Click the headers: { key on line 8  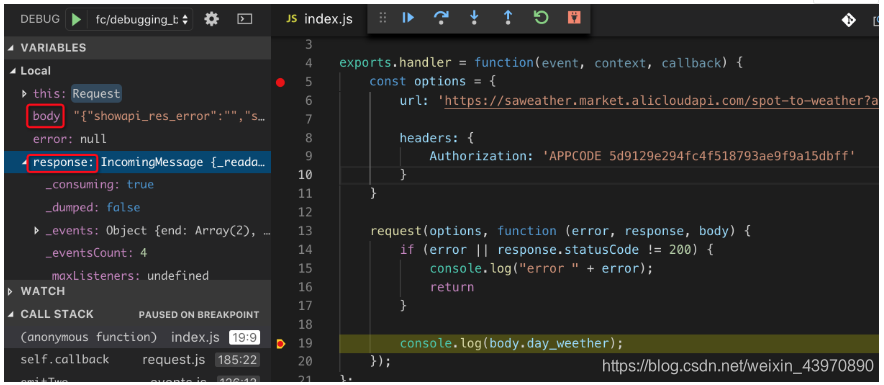coord(437,138)
